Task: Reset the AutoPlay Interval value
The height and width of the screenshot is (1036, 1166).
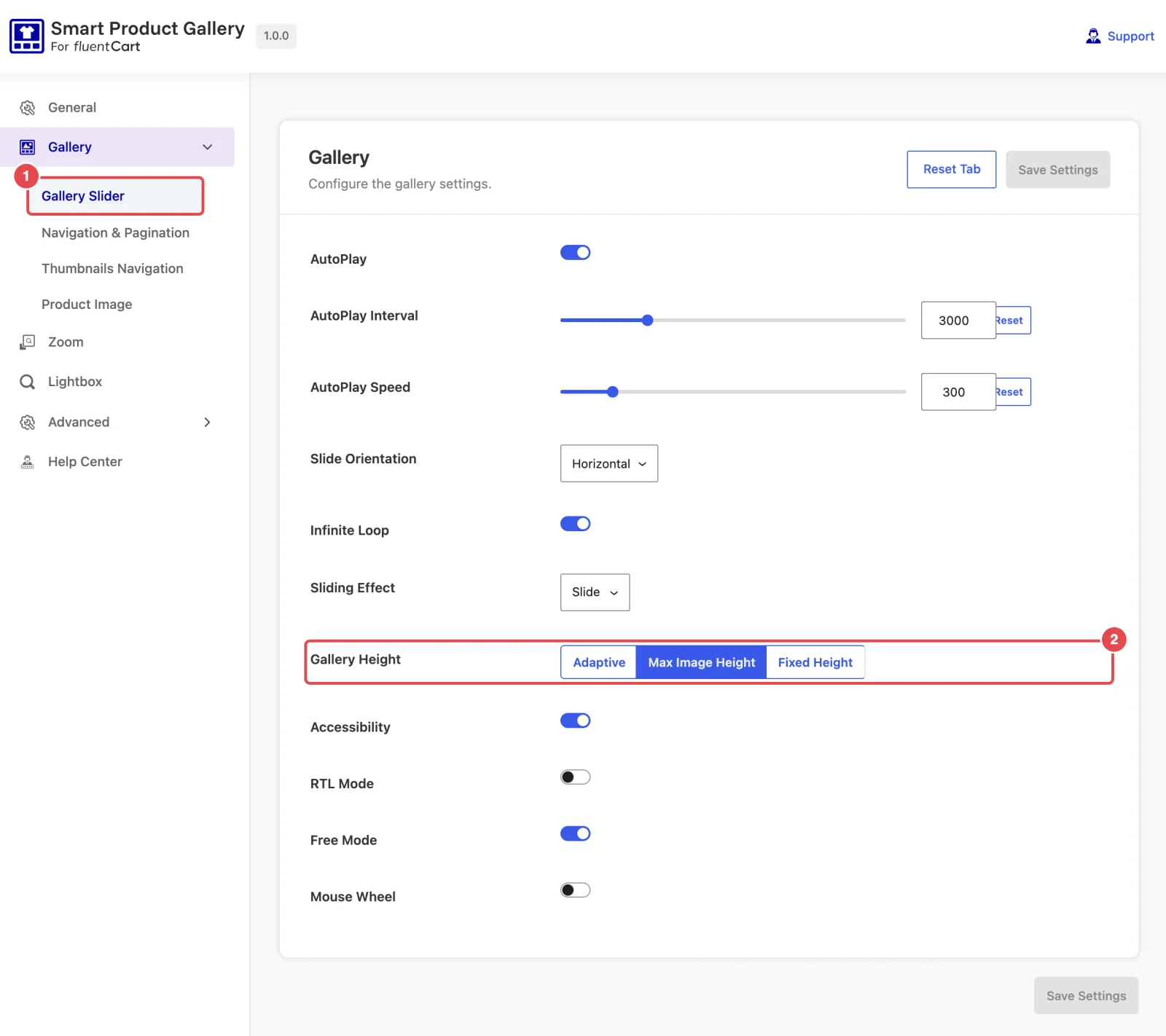Action: tap(1013, 321)
